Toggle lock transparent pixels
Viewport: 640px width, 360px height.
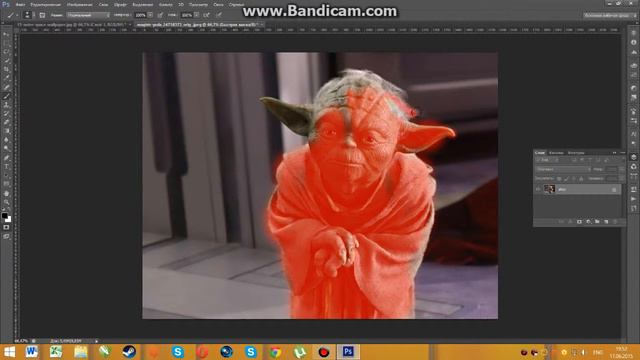pos(559,178)
